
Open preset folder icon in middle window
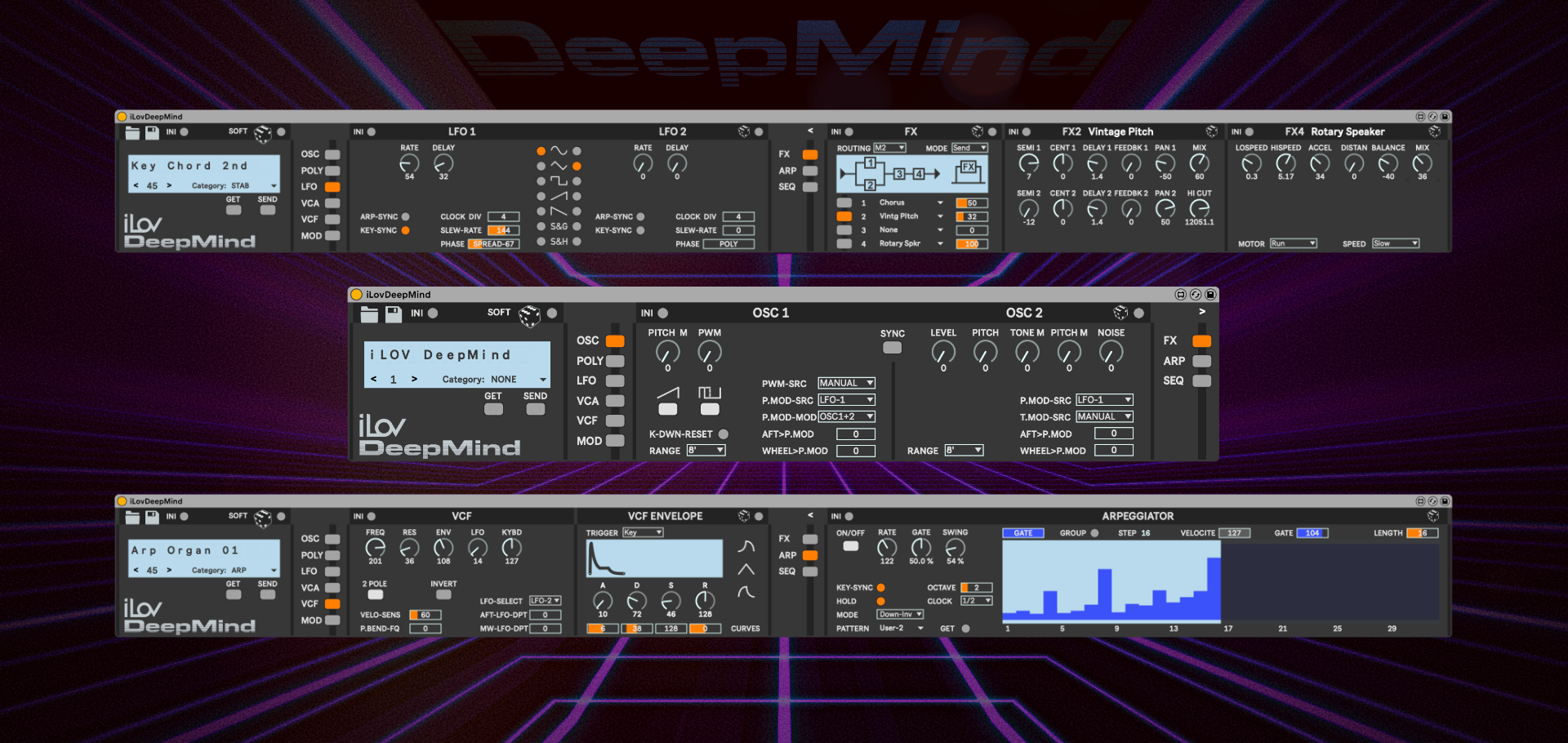coord(369,314)
